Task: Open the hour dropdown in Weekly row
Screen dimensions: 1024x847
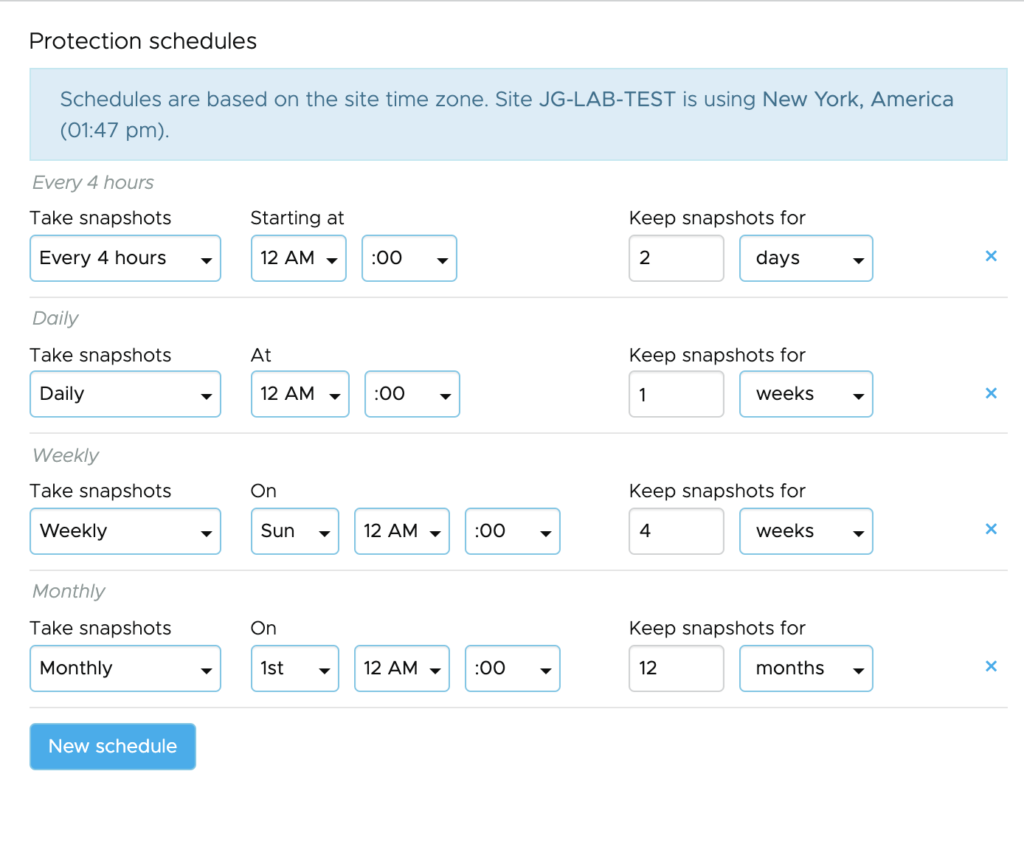Action: 402,531
